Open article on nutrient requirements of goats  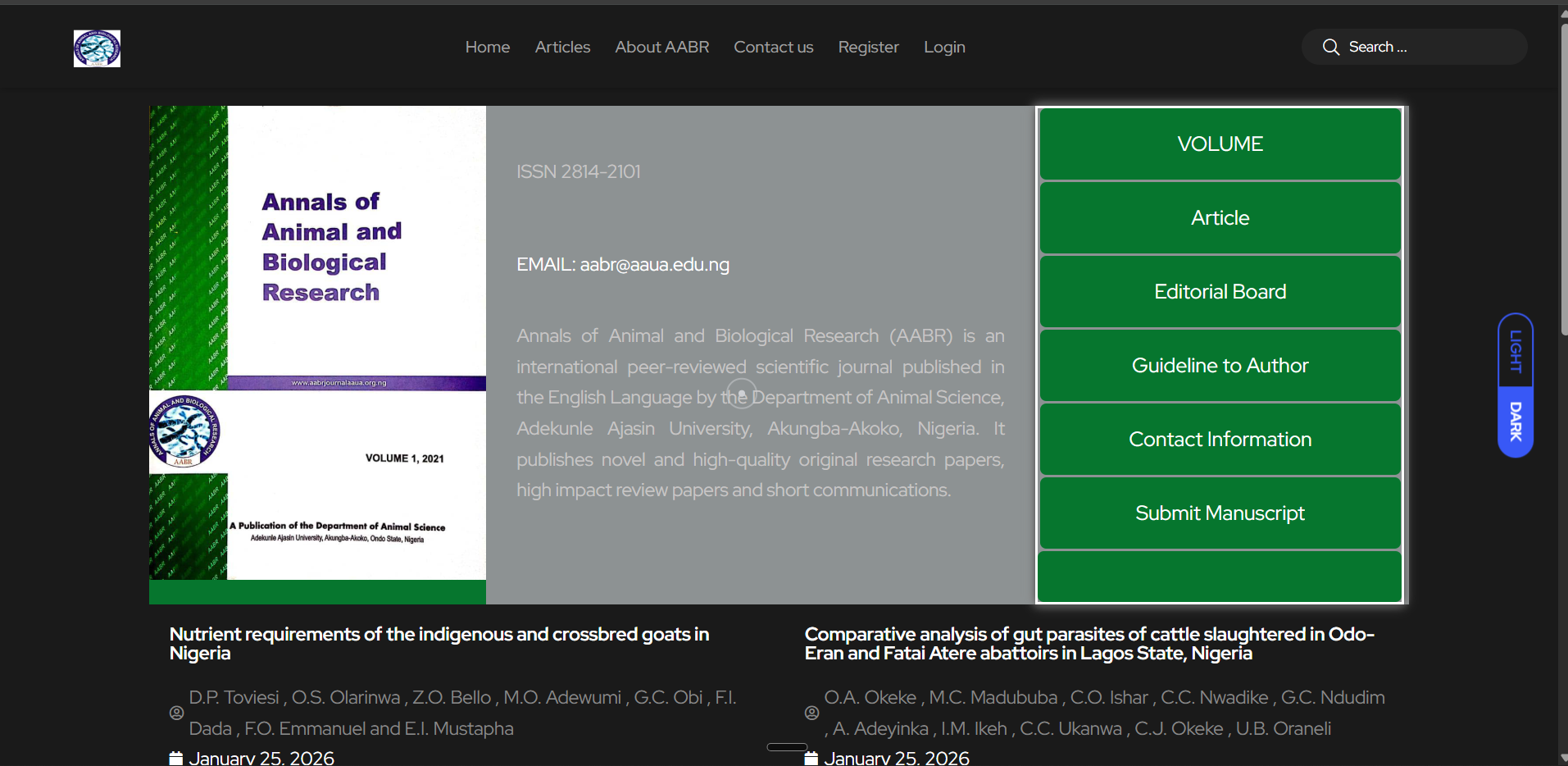click(439, 644)
